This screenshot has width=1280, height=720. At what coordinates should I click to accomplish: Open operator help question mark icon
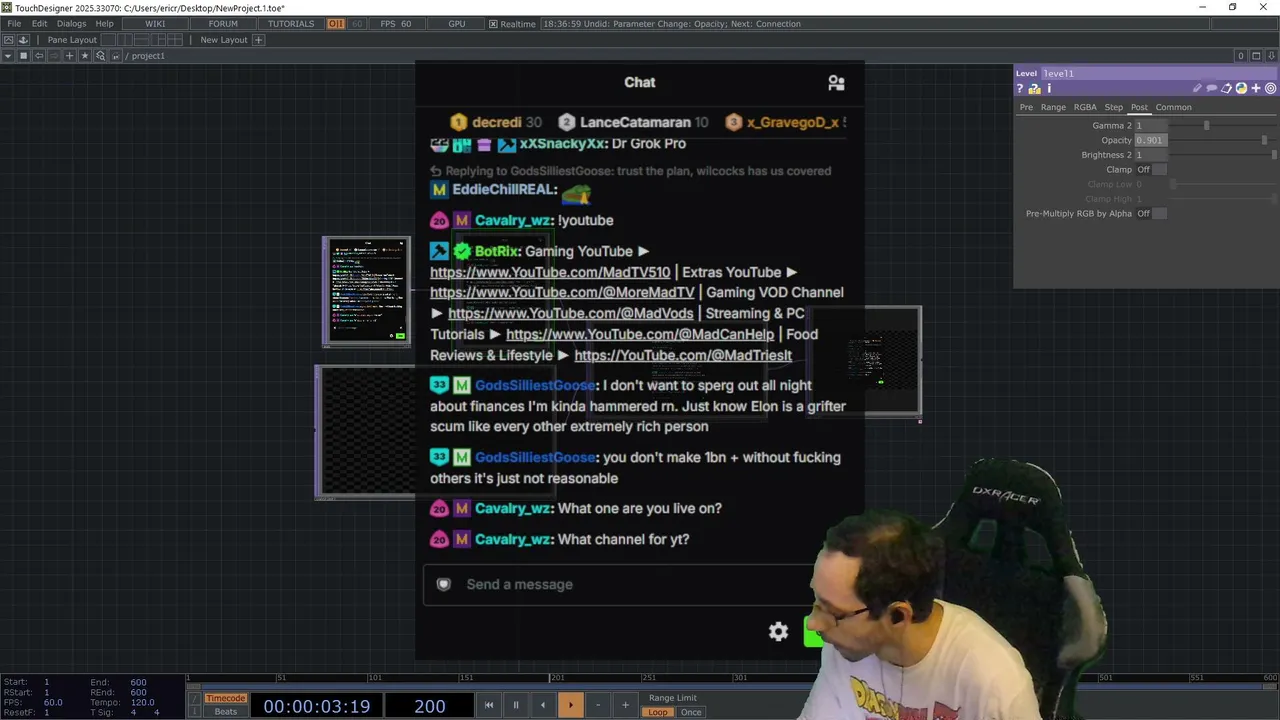[1020, 89]
